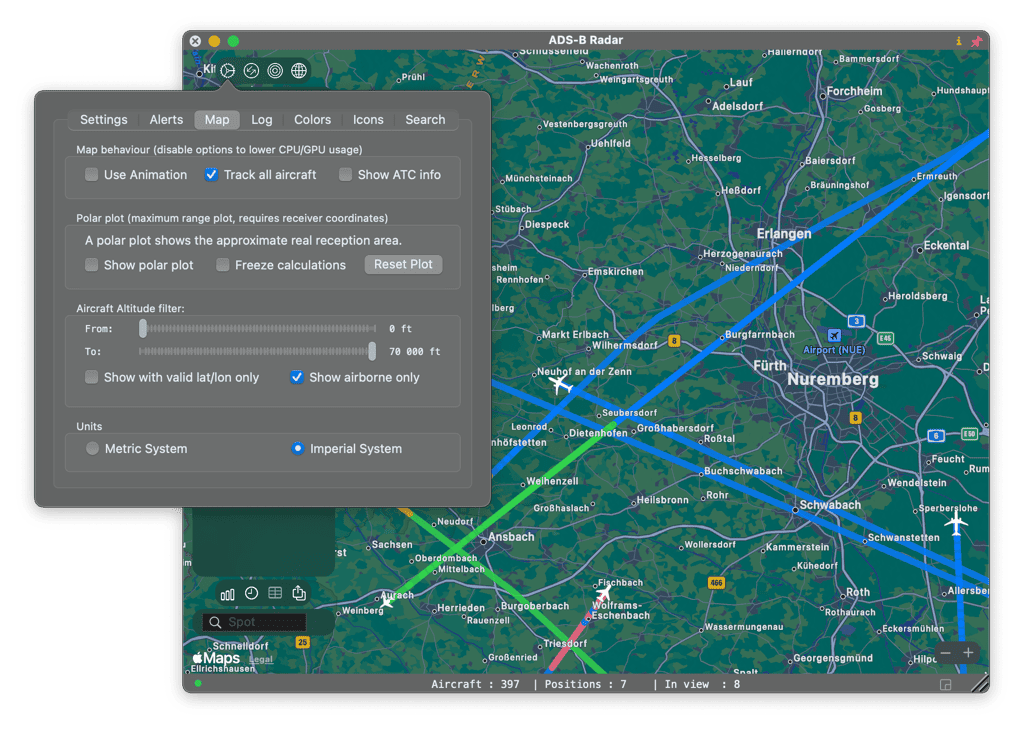The image size is (1024, 731).
Task: Open the Alerts tab in the settings panel
Action: tap(166, 119)
